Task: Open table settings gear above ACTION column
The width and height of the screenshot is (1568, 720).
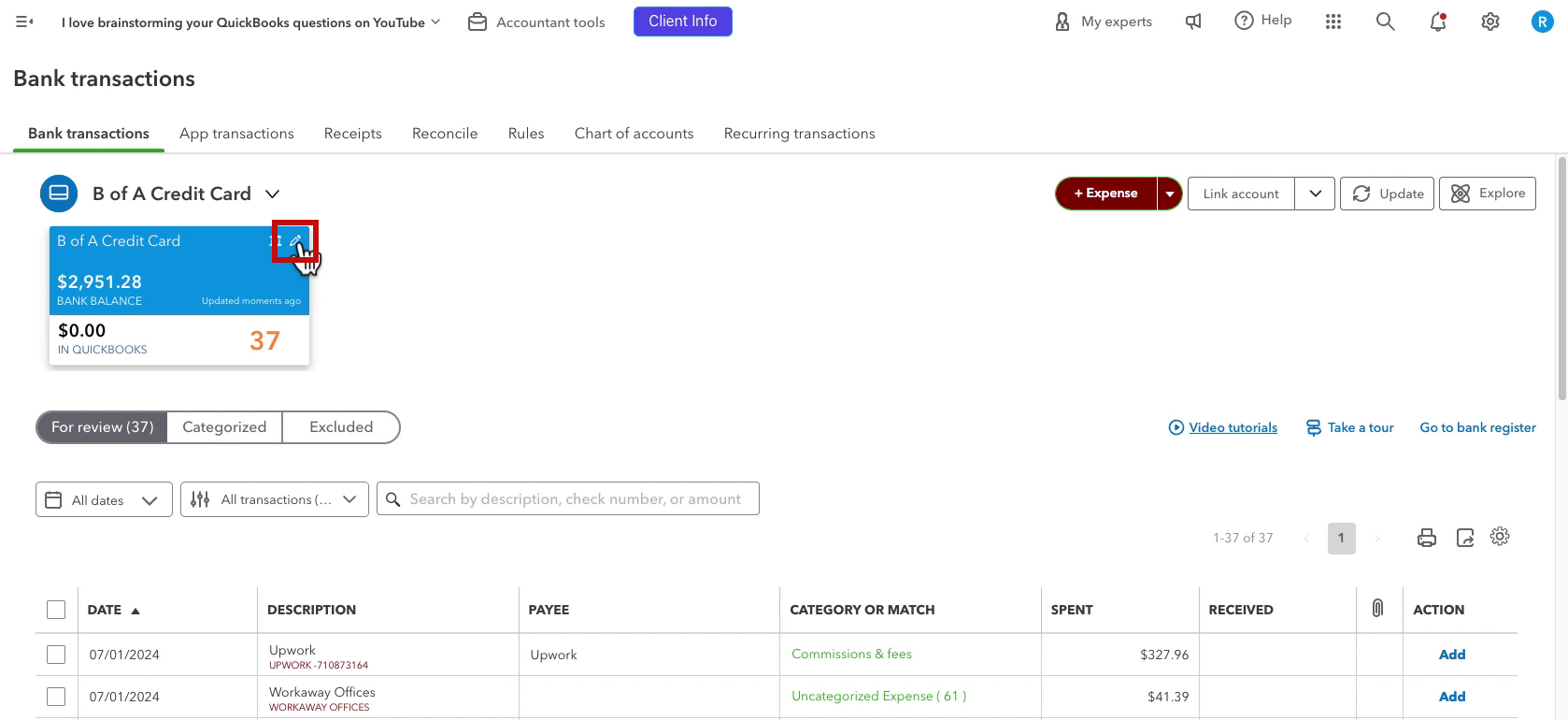Action: coord(1500,537)
